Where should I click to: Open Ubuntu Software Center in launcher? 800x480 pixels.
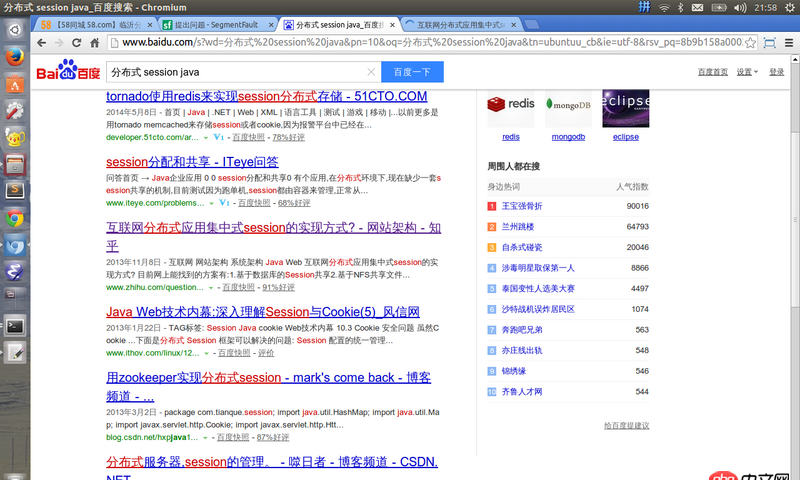[x=15, y=84]
